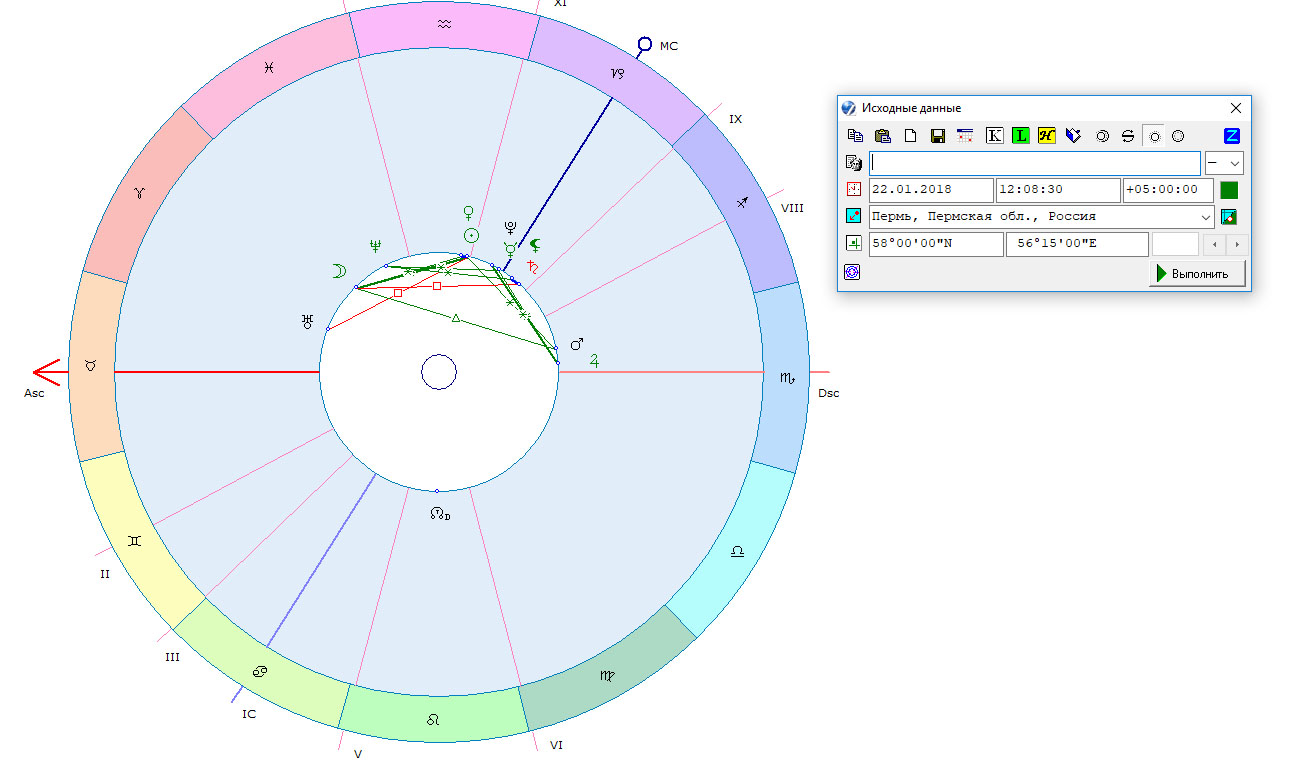Click the map icon right of city
The width and height of the screenshot is (1295, 768).
tap(1229, 217)
